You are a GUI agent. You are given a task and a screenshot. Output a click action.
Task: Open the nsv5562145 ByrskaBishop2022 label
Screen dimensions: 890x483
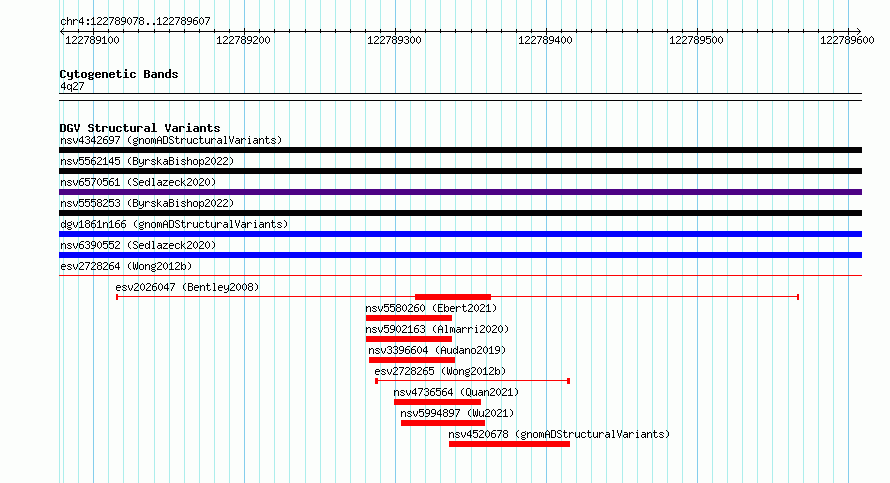(x=147, y=161)
